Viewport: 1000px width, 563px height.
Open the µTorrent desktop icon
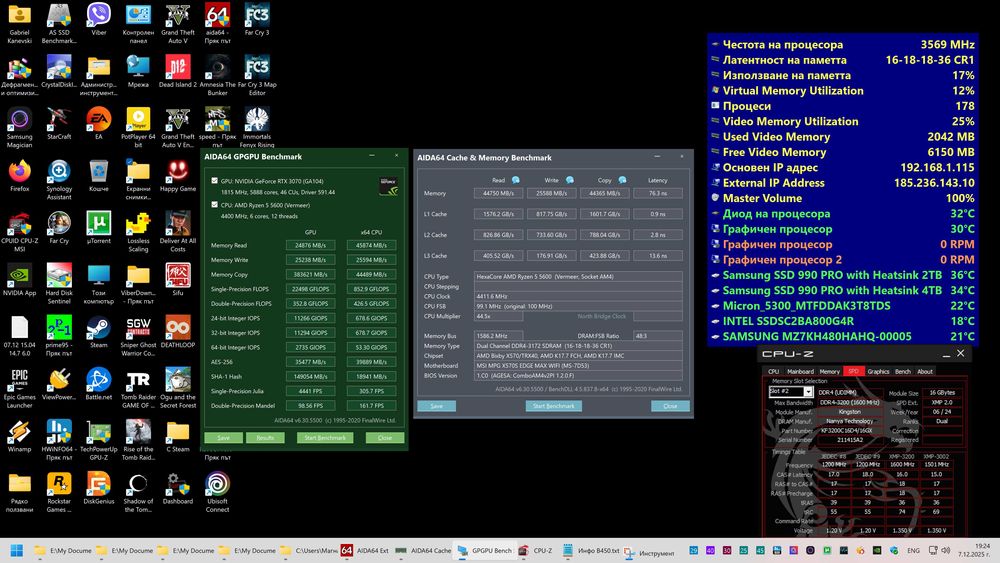click(98, 229)
